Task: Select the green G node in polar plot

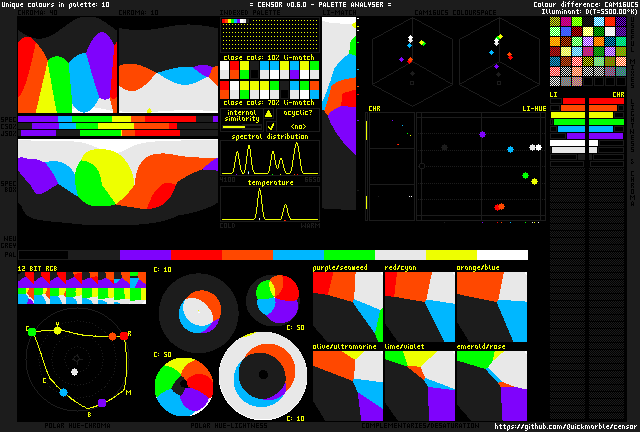Action: pos(31,331)
